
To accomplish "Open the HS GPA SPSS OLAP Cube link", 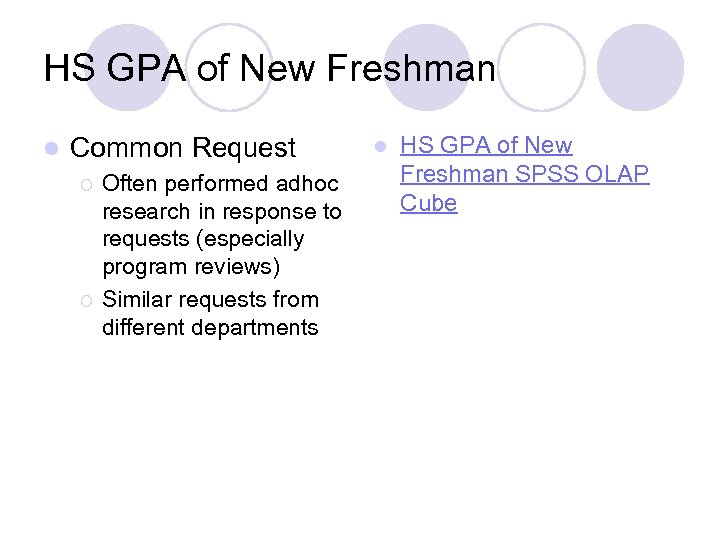I will click(486, 146).
